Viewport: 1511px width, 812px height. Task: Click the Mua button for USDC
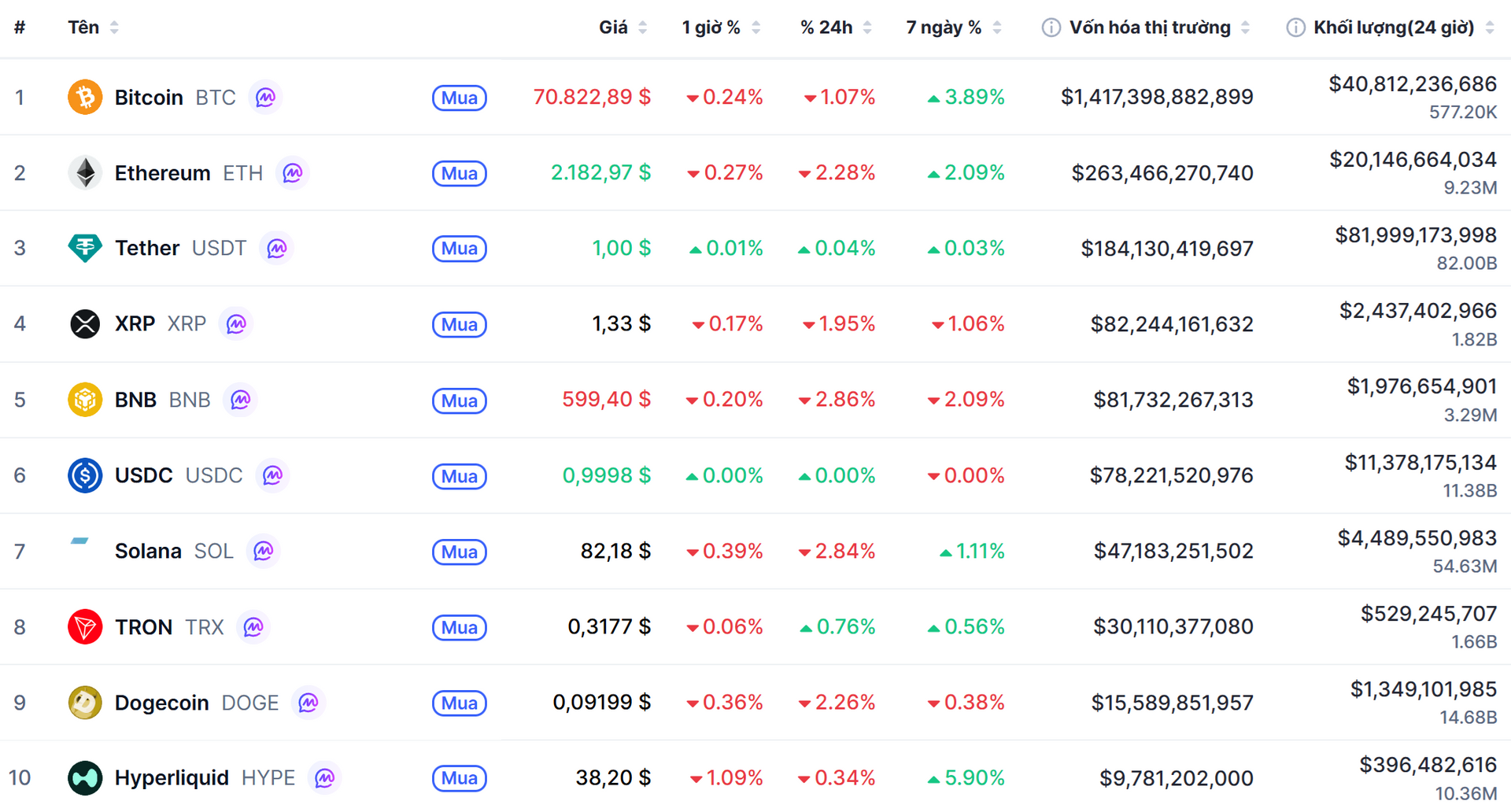tap(460, 476)
